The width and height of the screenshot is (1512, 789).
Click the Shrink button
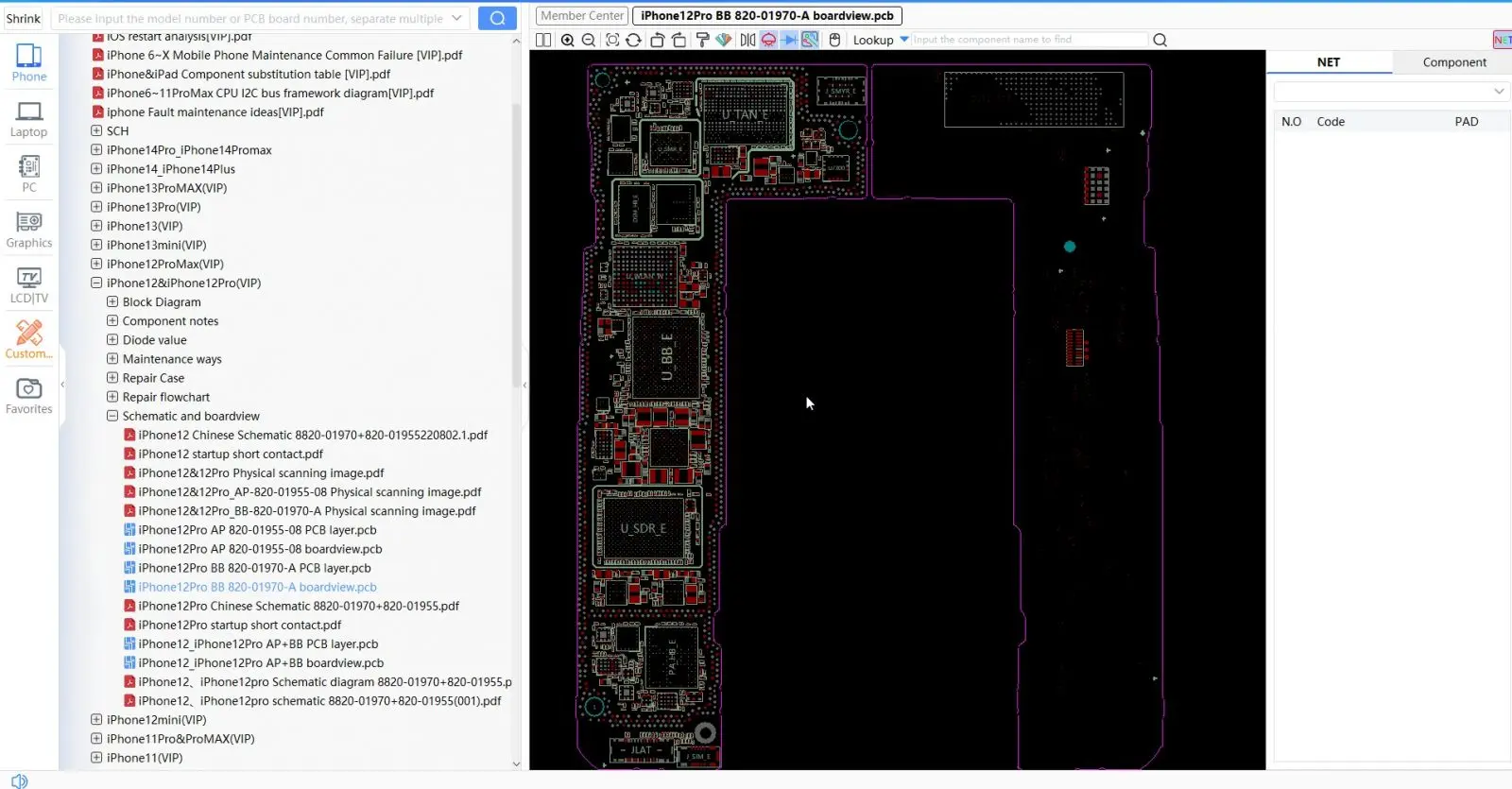[x=24, y=18]
